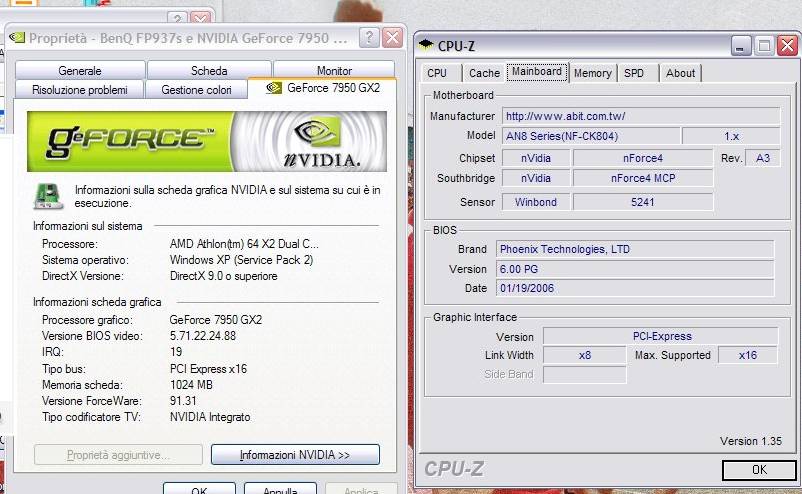Screen dimensions: 802x494
Task: Click the help question mark in Proprietà window
Action: [x=369, y=38]
